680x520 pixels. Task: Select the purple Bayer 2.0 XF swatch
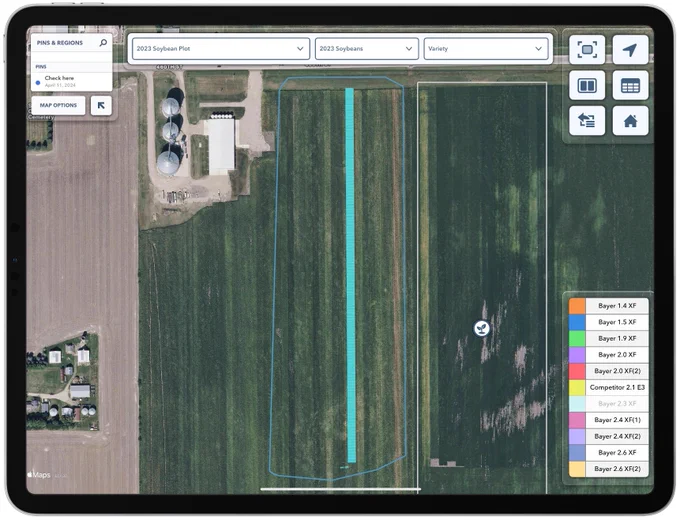(x=577, y=355)
